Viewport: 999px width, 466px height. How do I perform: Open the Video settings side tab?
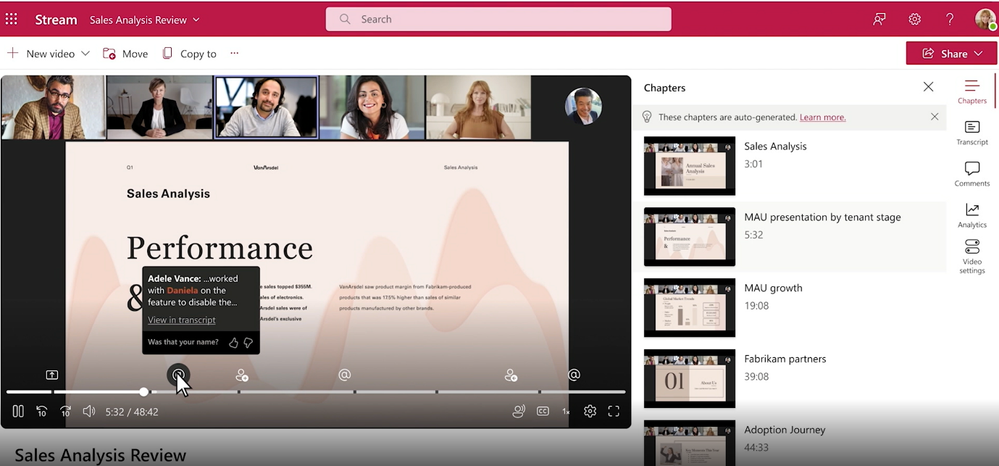coord(972,257)
